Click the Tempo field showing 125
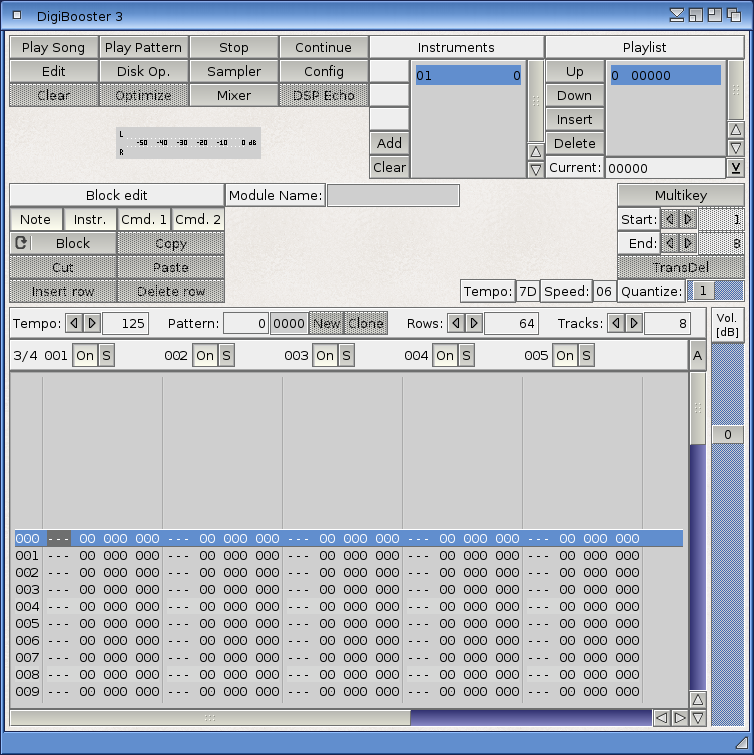Image resolution: width=754 pixels, height=755 pixels. coord(126,323)
